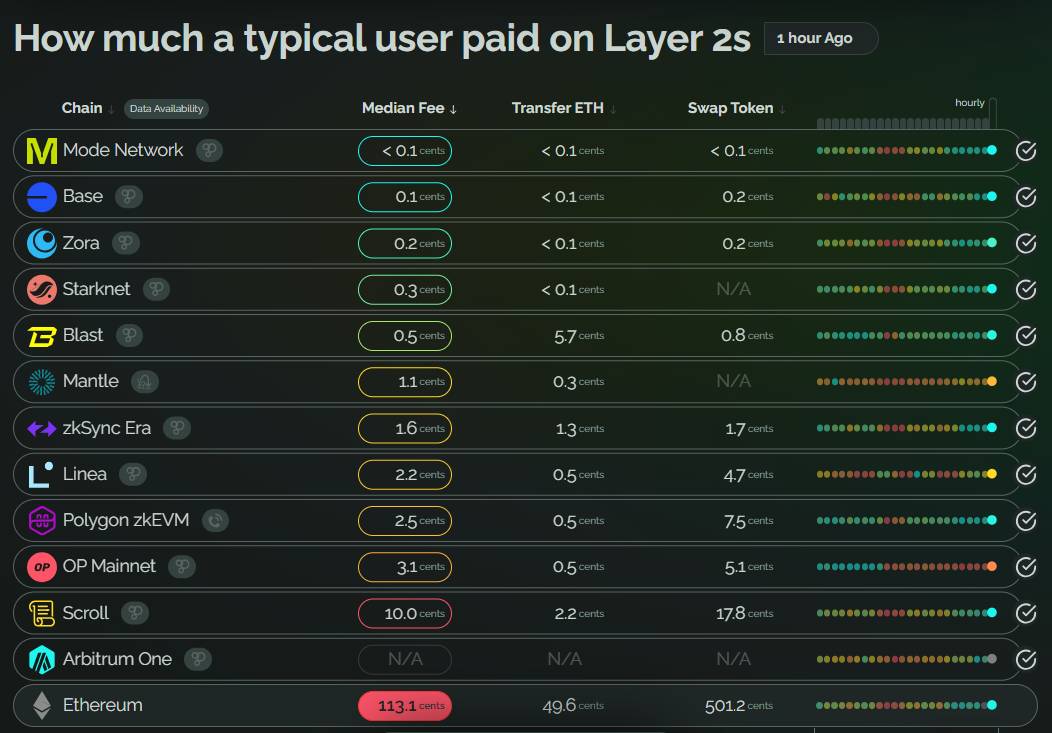Select the highlighted latest hour dot for Mode Network
The image size is (1052, 733).
tap(992, 150)
